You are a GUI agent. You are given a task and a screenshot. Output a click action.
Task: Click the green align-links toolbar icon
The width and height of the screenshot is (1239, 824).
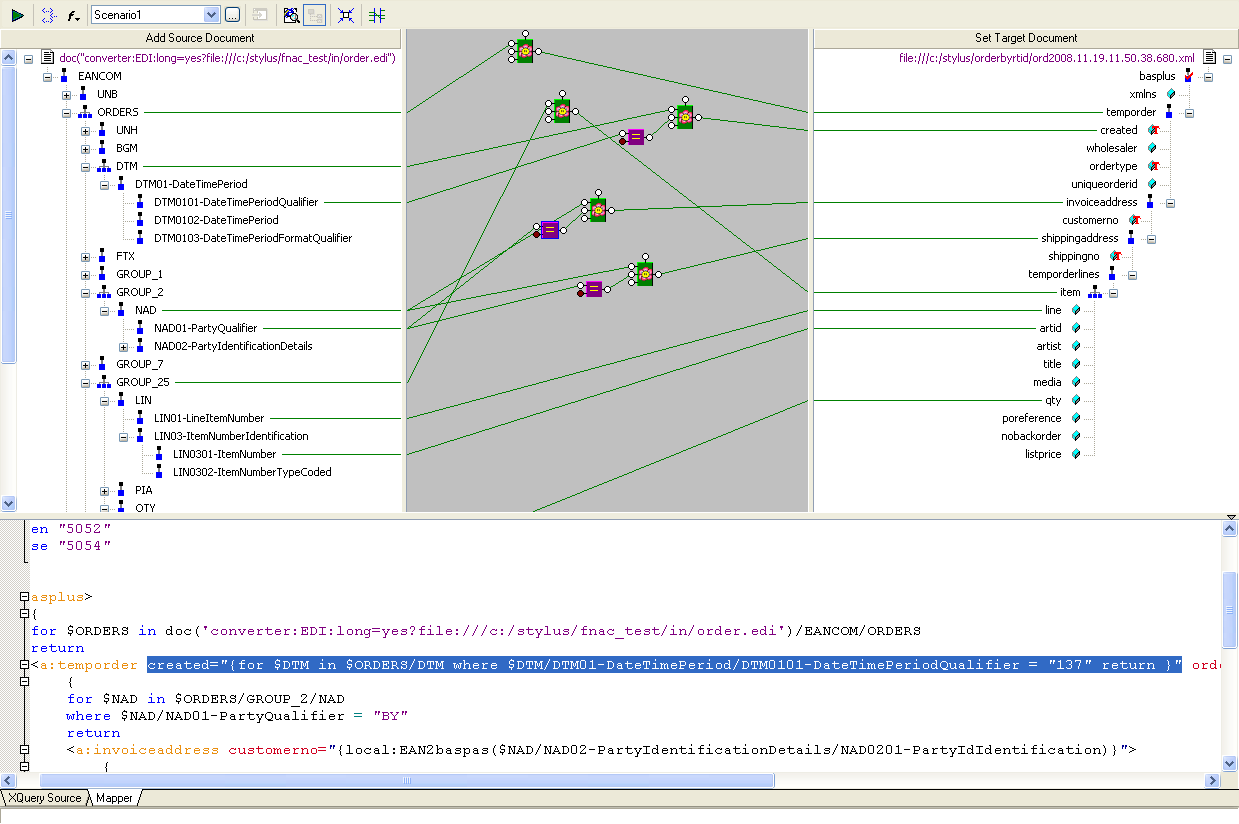click(x=377, y=15)
